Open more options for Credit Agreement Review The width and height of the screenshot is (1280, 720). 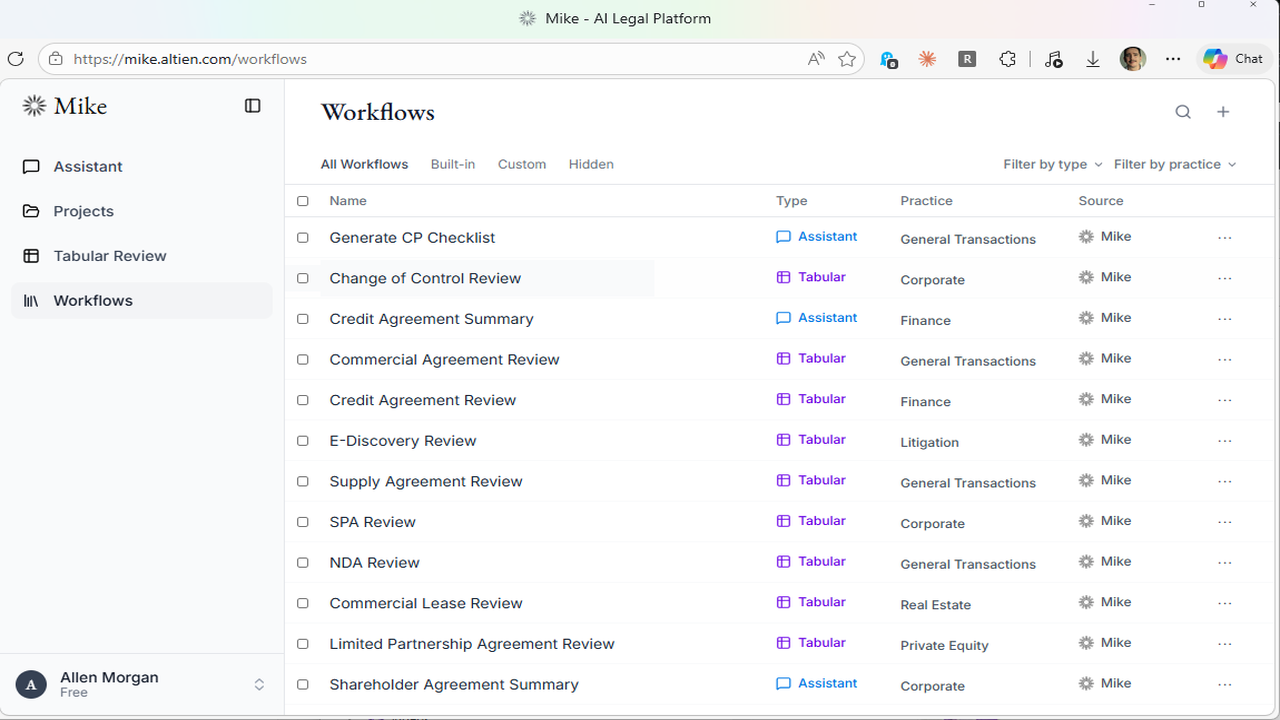click(1225, 400)
